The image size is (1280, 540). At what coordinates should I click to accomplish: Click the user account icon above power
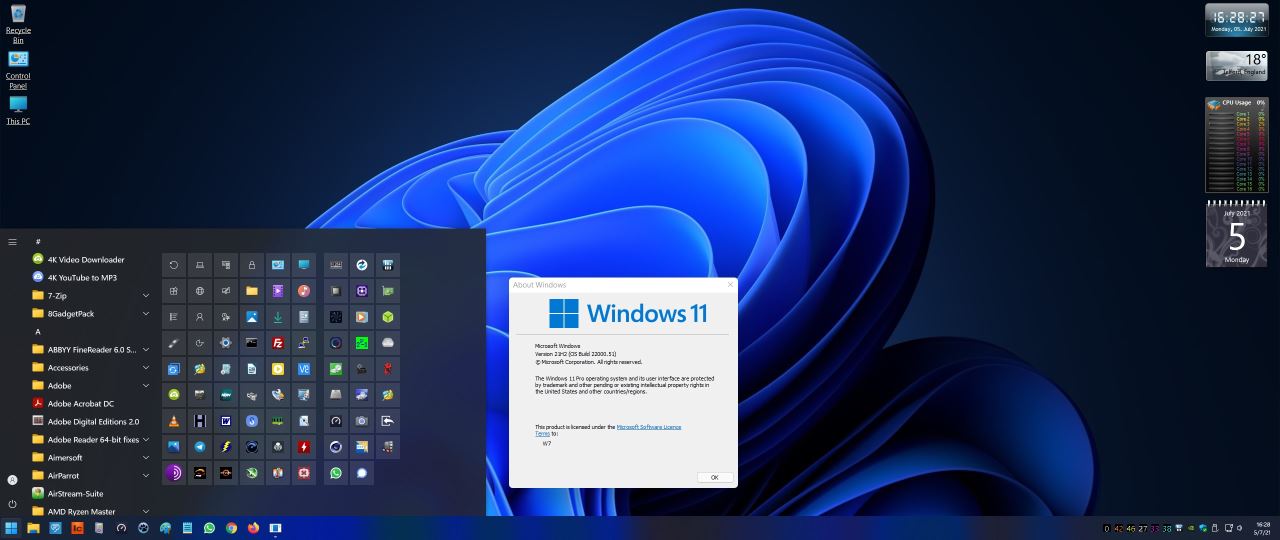pyautogui.click(x=12, y=480)
